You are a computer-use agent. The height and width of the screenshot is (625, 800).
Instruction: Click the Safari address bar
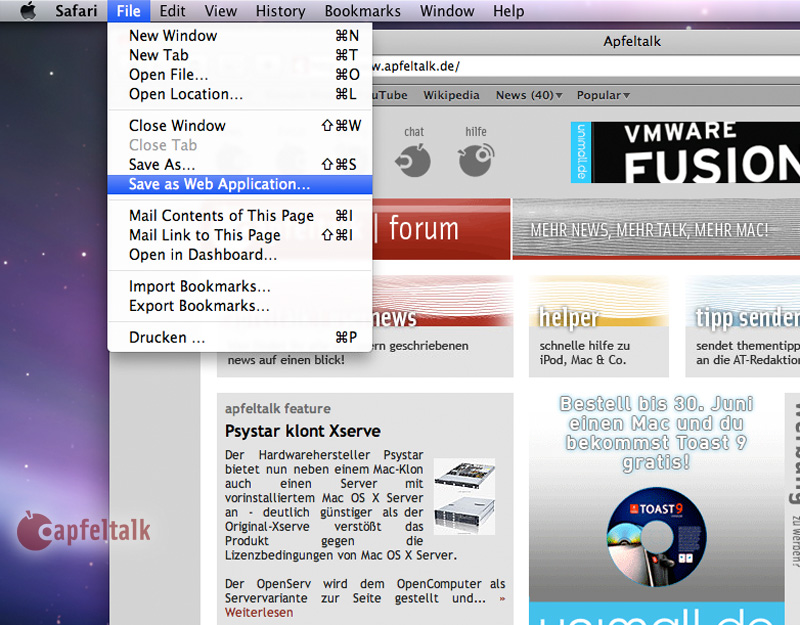pyautogui.click(x=586, y=66)
